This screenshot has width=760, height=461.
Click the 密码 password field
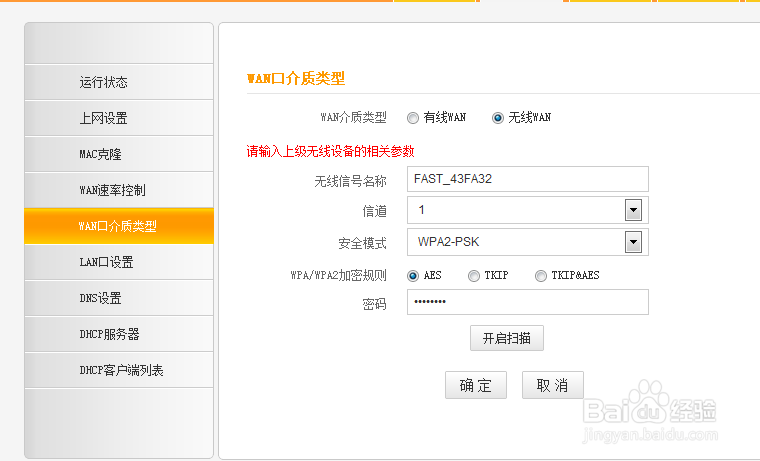pyautogui.click(x=528, y=302)
